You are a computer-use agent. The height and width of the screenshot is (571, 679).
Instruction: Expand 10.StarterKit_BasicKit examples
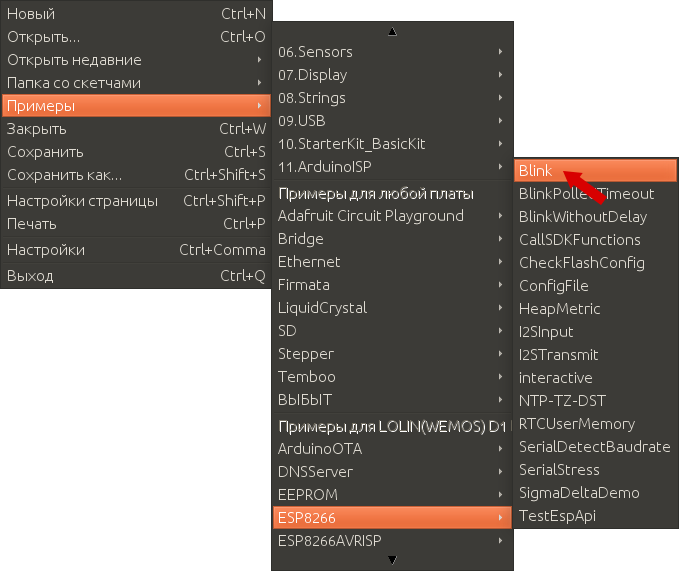coord(392,143)
